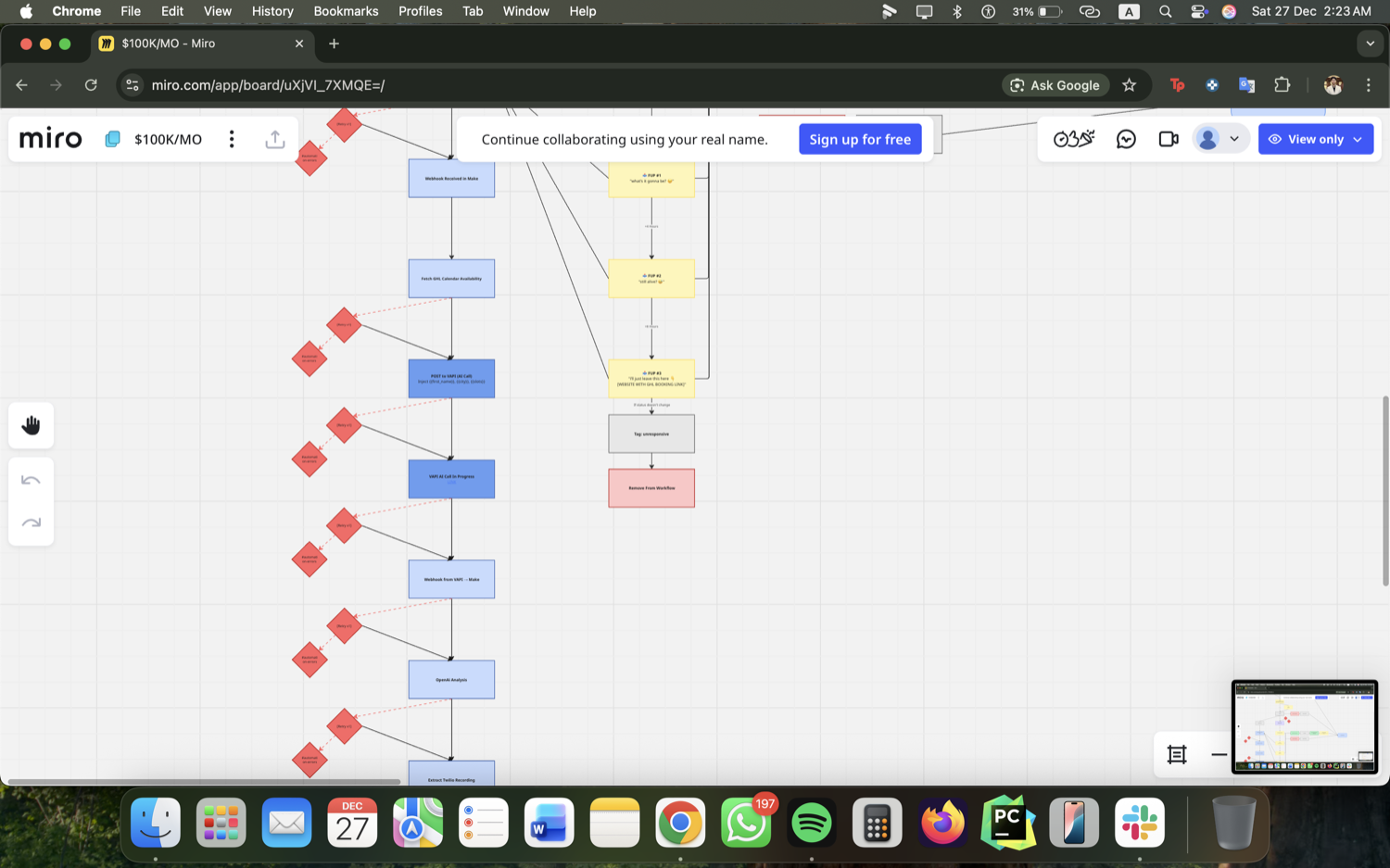Image resolution: width=1390 pixels, height=868 pixels.
Task: Select the FUP #2 yellow note
Action: [x=651, y=279]
